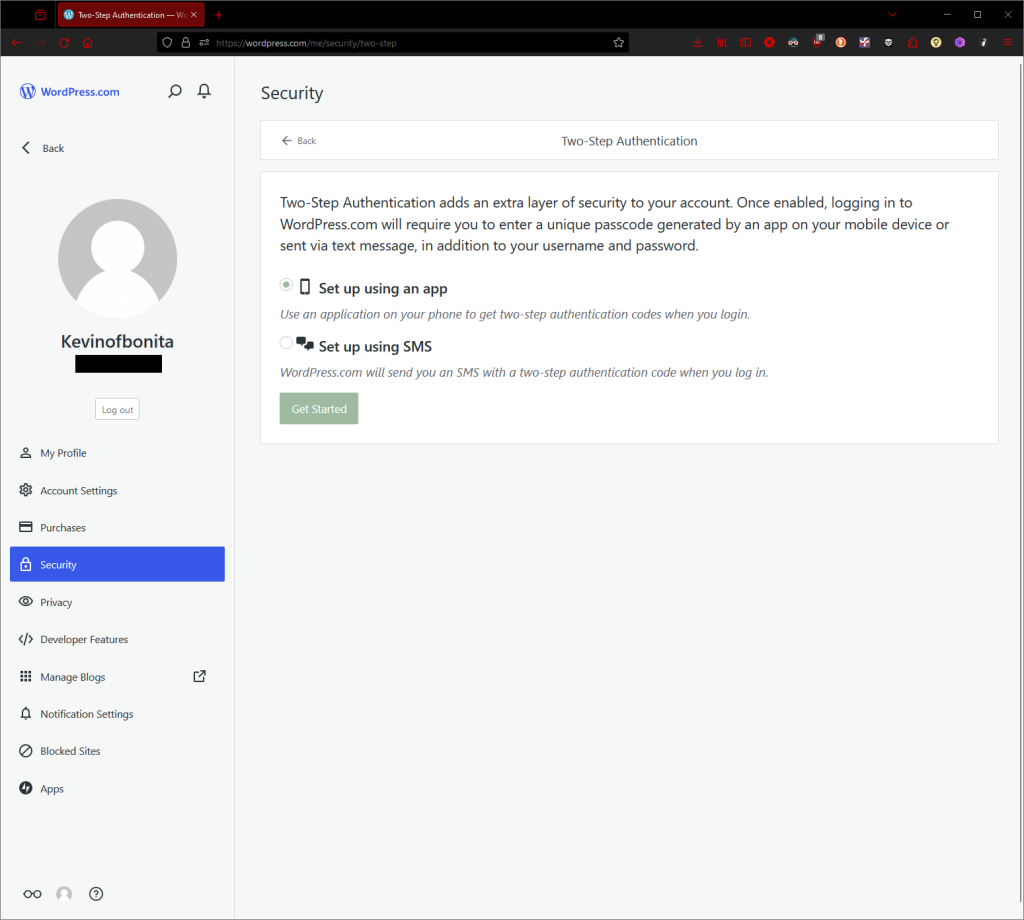Click the browser reload icon
This screenshot has height=920, width=1024.
[64, 43]
